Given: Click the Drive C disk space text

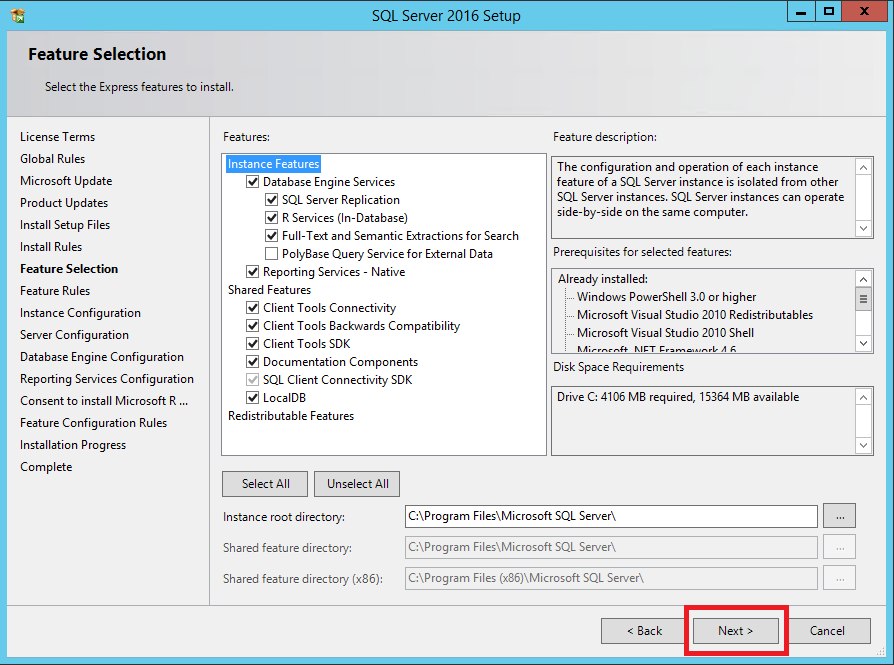Looking at the screenshot, I should click(x=678, y=397).
